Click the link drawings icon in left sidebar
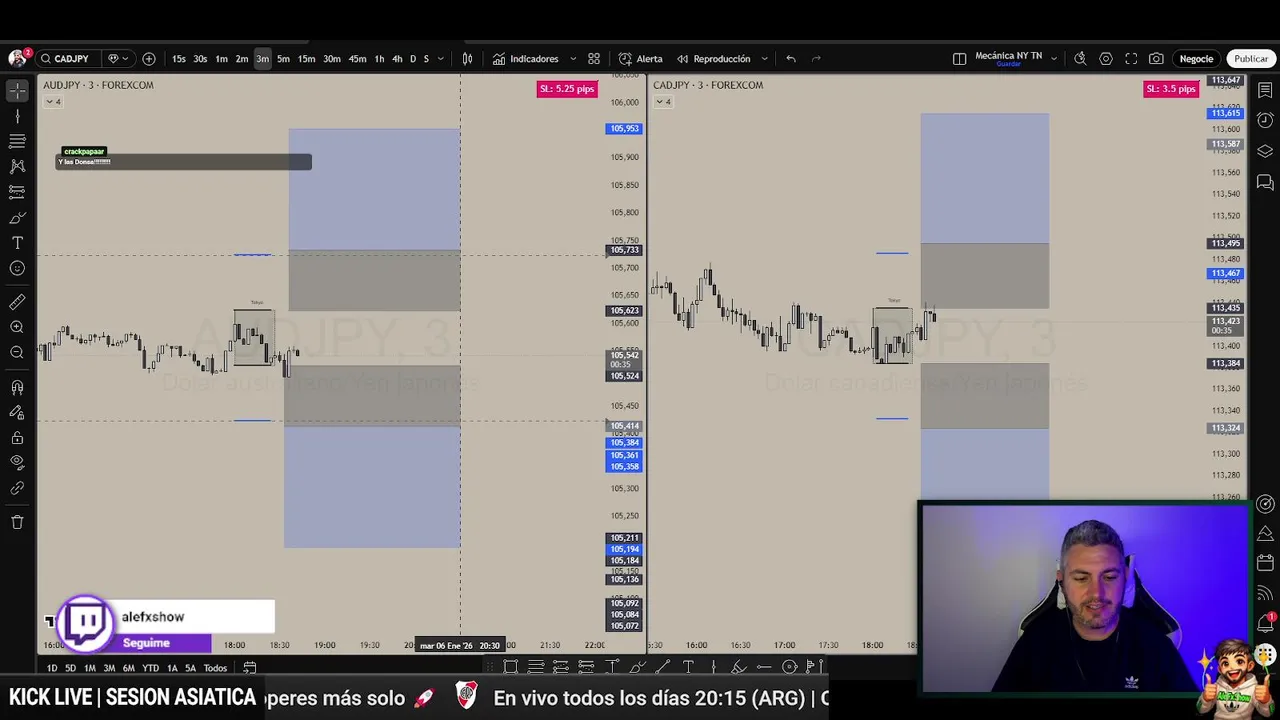 click(17, 488)
